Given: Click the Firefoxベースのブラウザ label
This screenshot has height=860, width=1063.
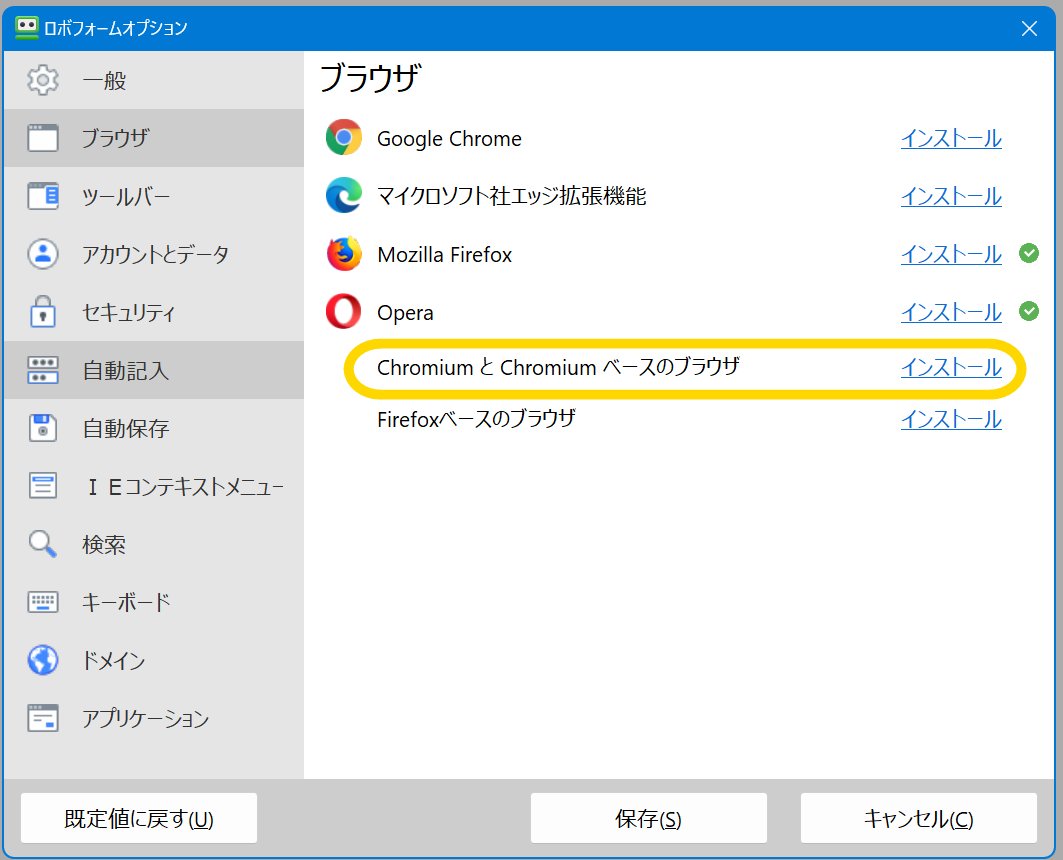Looking at the screenshot, I should (477, 419).
